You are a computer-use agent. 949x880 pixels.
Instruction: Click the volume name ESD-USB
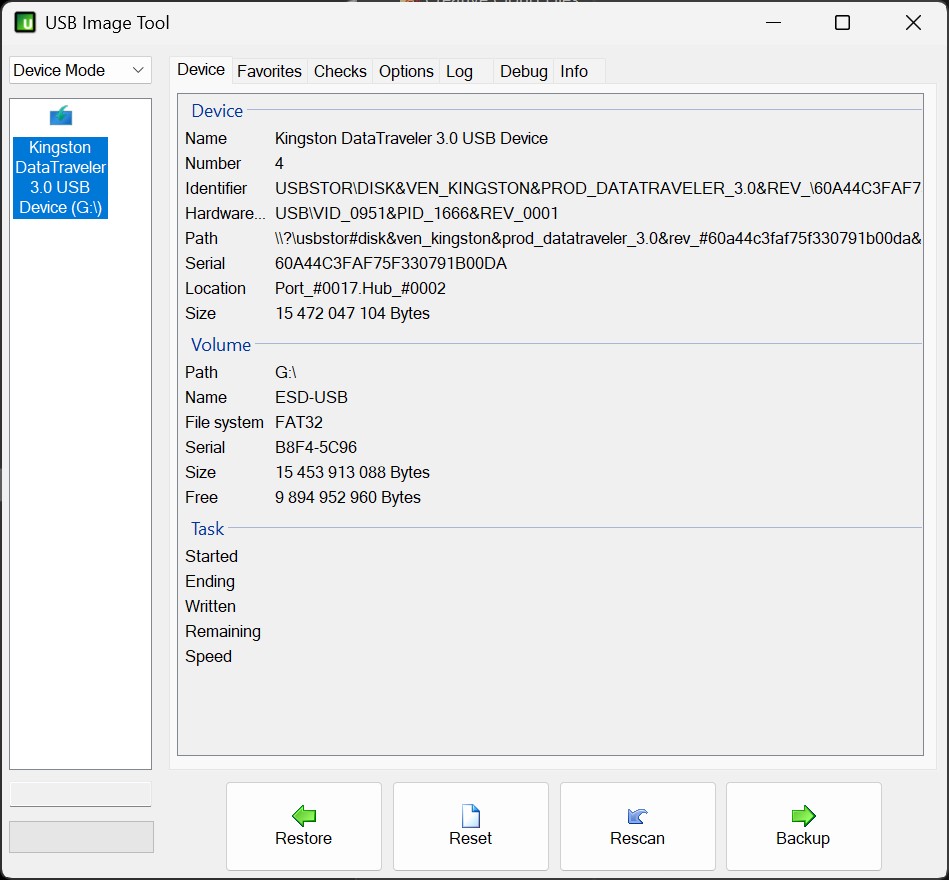pyautogui.click(x=311, y=397)
